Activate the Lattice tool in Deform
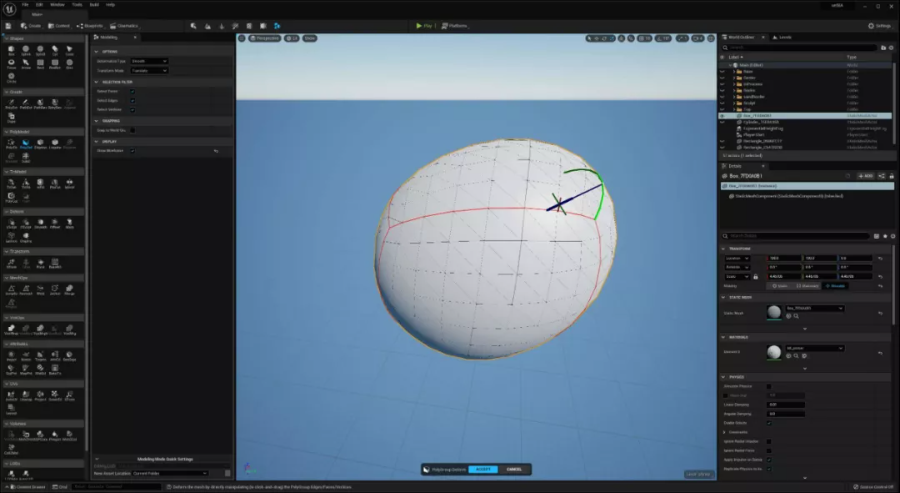Screen dimensions: 900x493 (x=11, y=237)
